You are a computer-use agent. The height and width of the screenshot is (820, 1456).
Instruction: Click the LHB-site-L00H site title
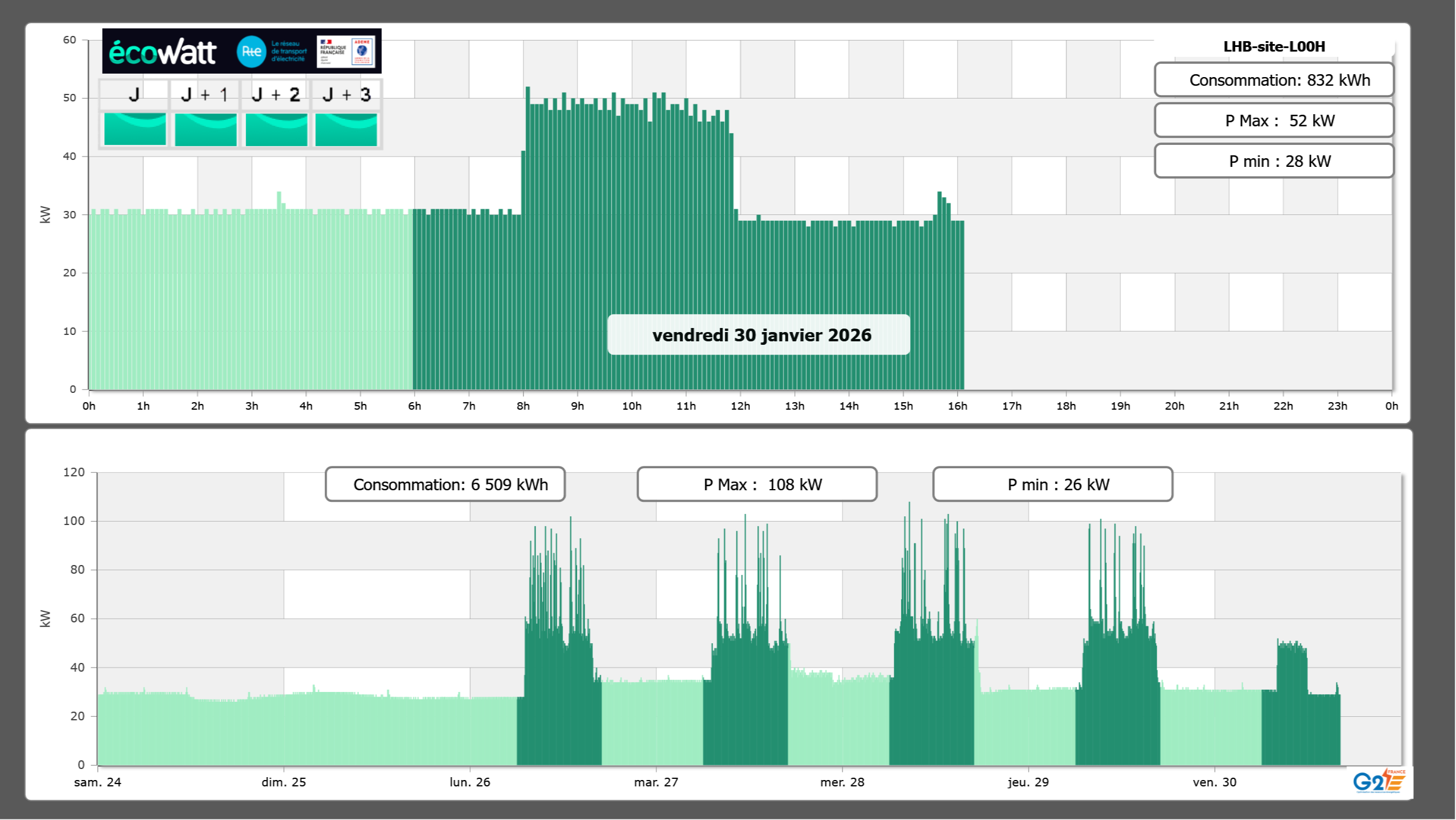coord(1273,47)
